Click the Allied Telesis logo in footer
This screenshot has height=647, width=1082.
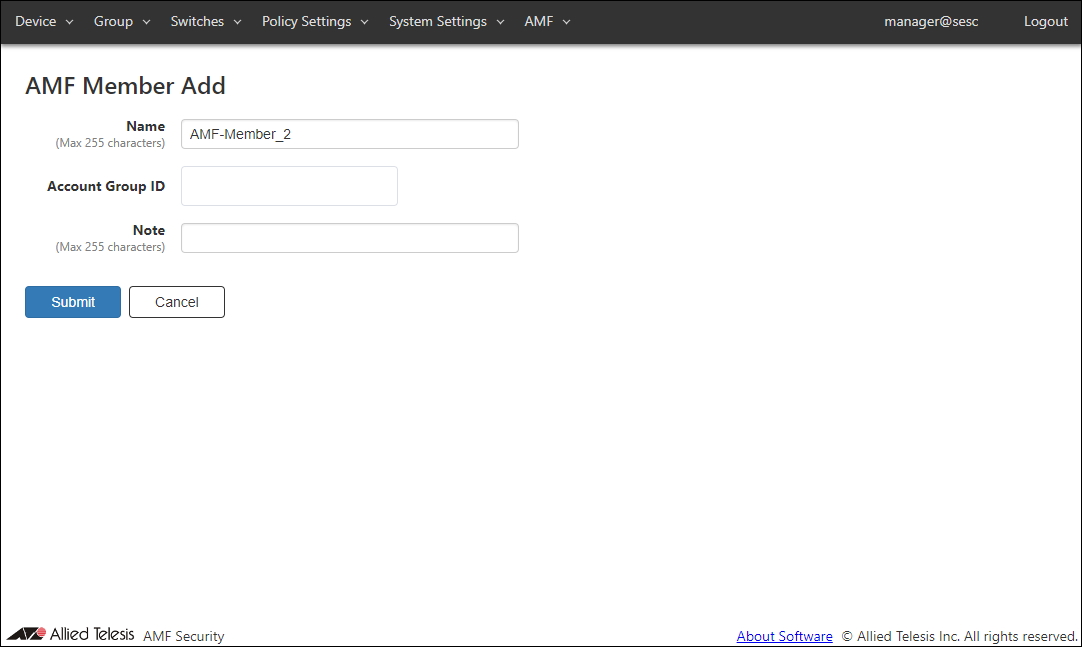point(70,635)
